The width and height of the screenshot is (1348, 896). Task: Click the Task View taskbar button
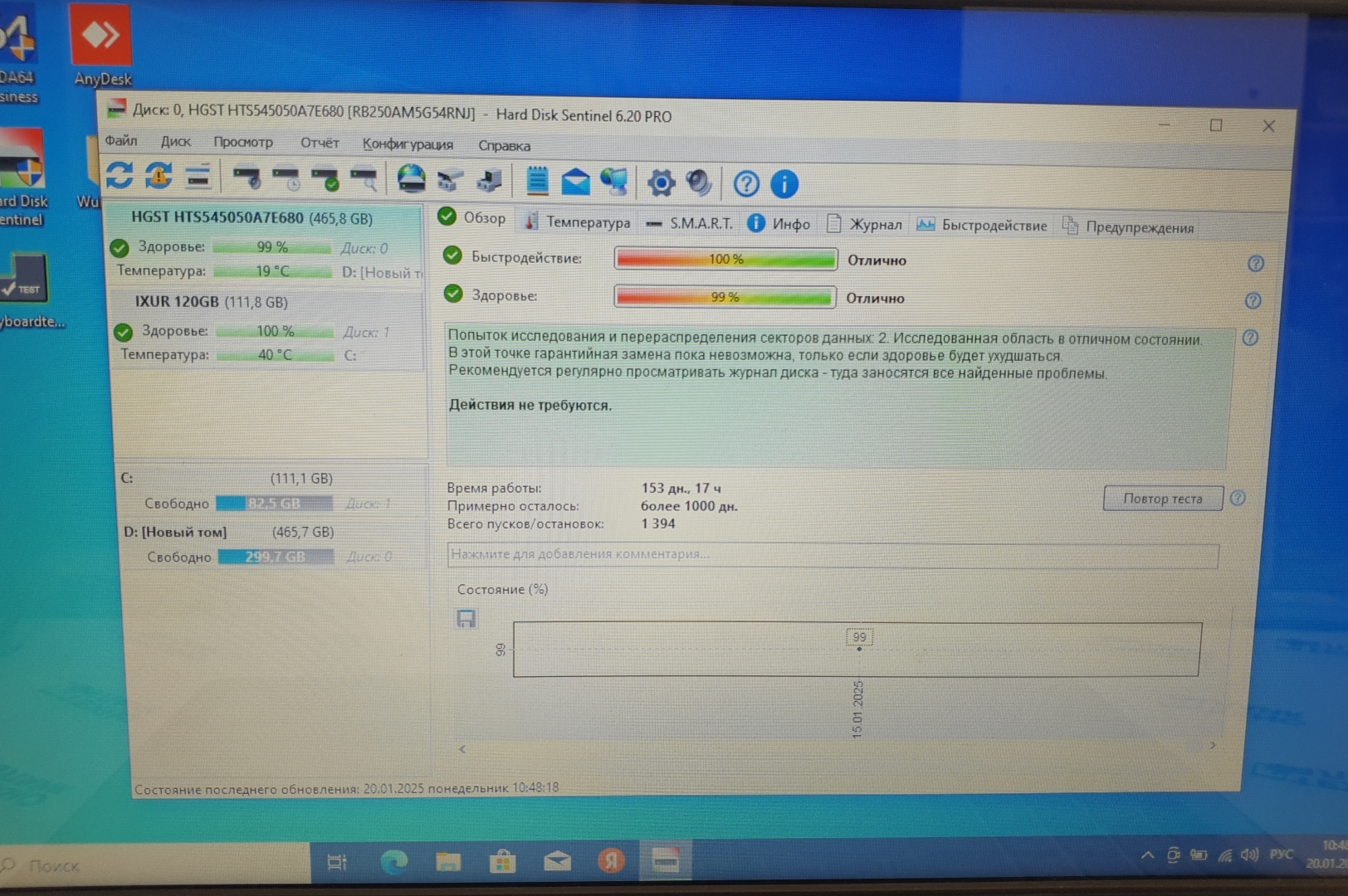[337, 862]
